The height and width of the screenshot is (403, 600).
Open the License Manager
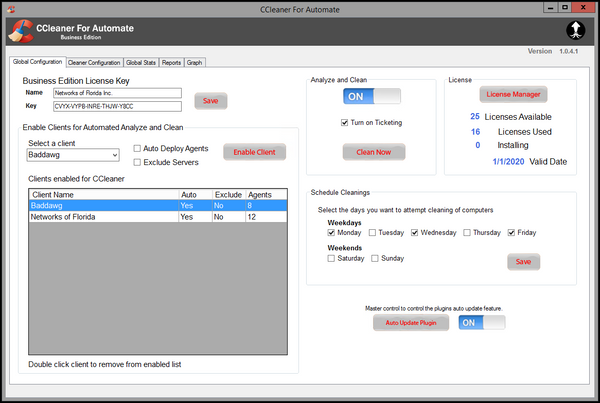click(513, 94)
